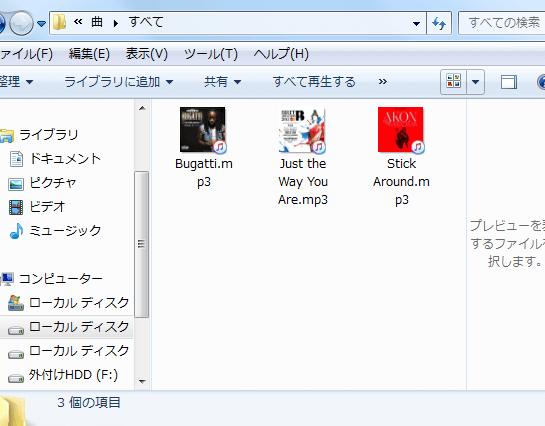Click navigation pane scroll up arrow

tap(142, 108)
